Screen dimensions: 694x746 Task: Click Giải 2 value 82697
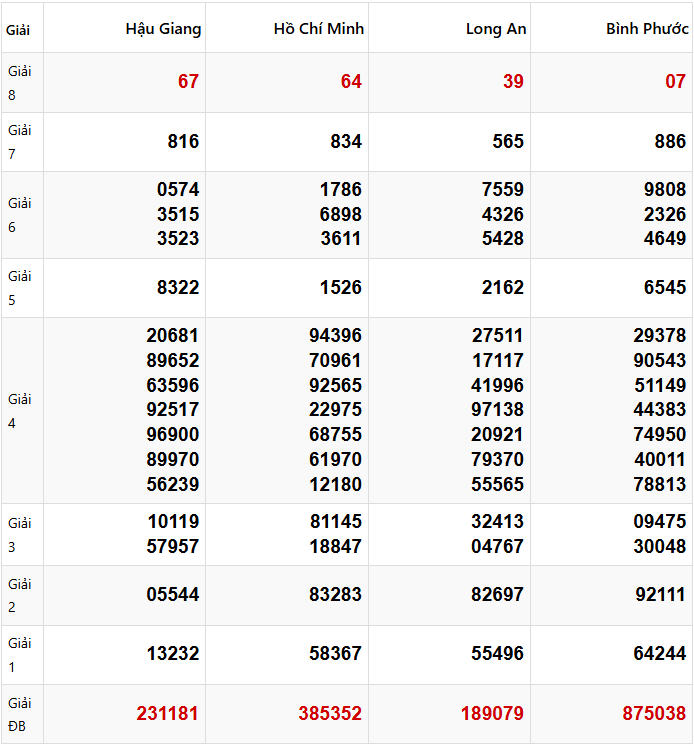tap(498, 594)
